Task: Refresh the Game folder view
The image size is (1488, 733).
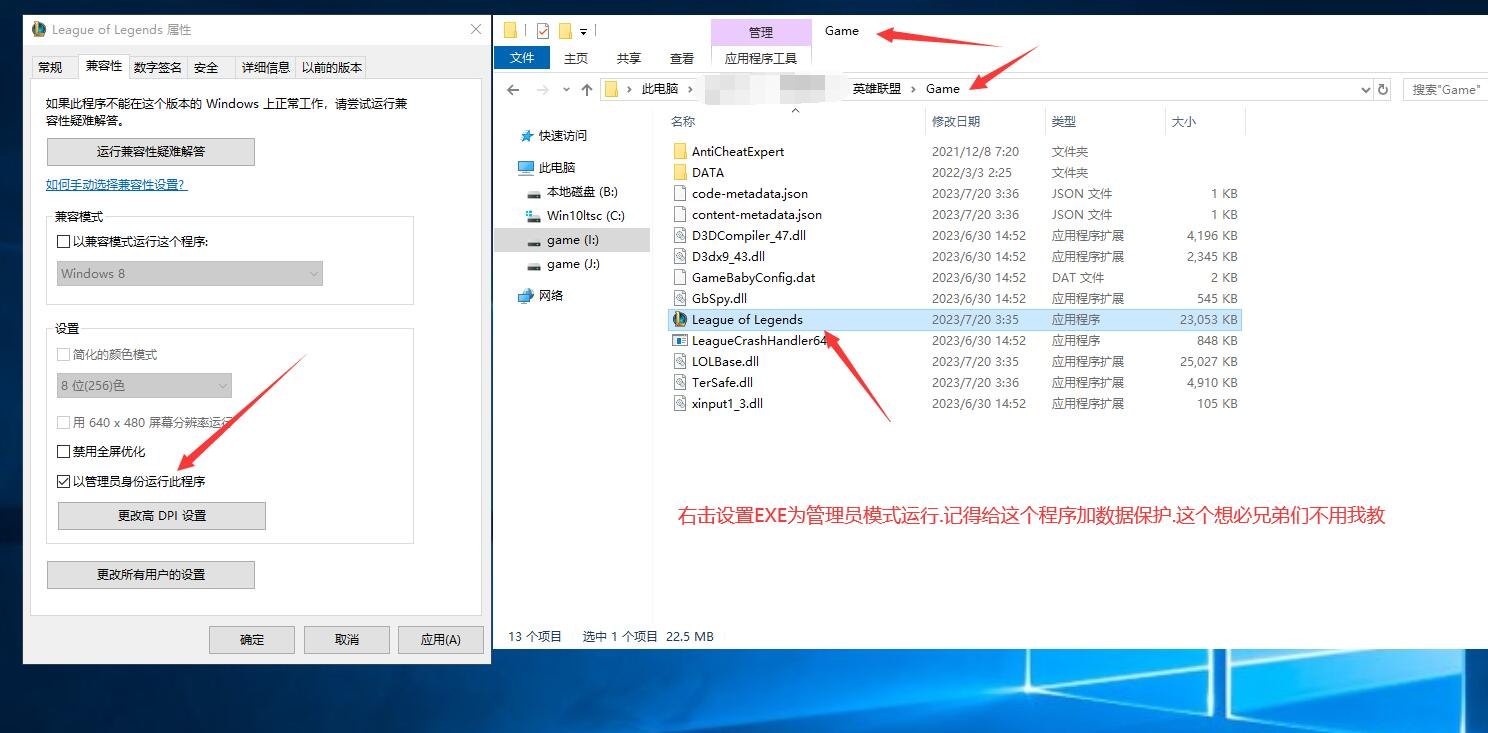Action: [x=1383, y=89]
